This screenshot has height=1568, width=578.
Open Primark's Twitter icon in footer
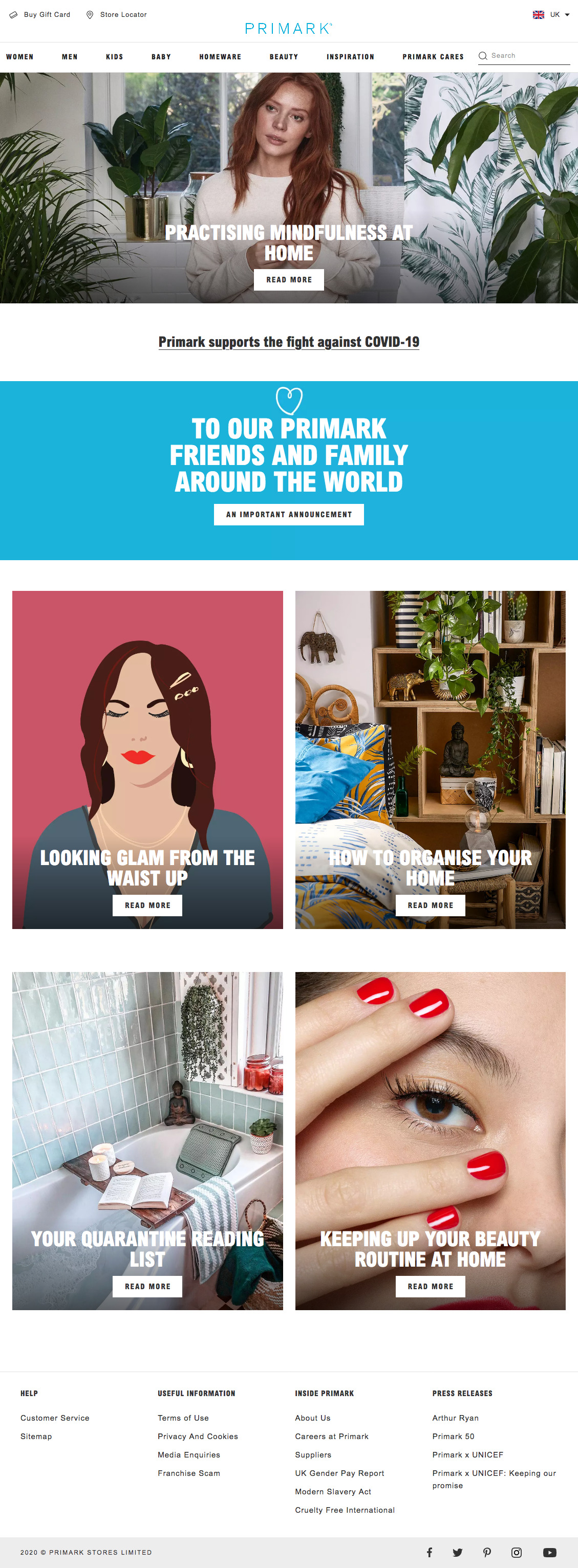pos(457,1552)
